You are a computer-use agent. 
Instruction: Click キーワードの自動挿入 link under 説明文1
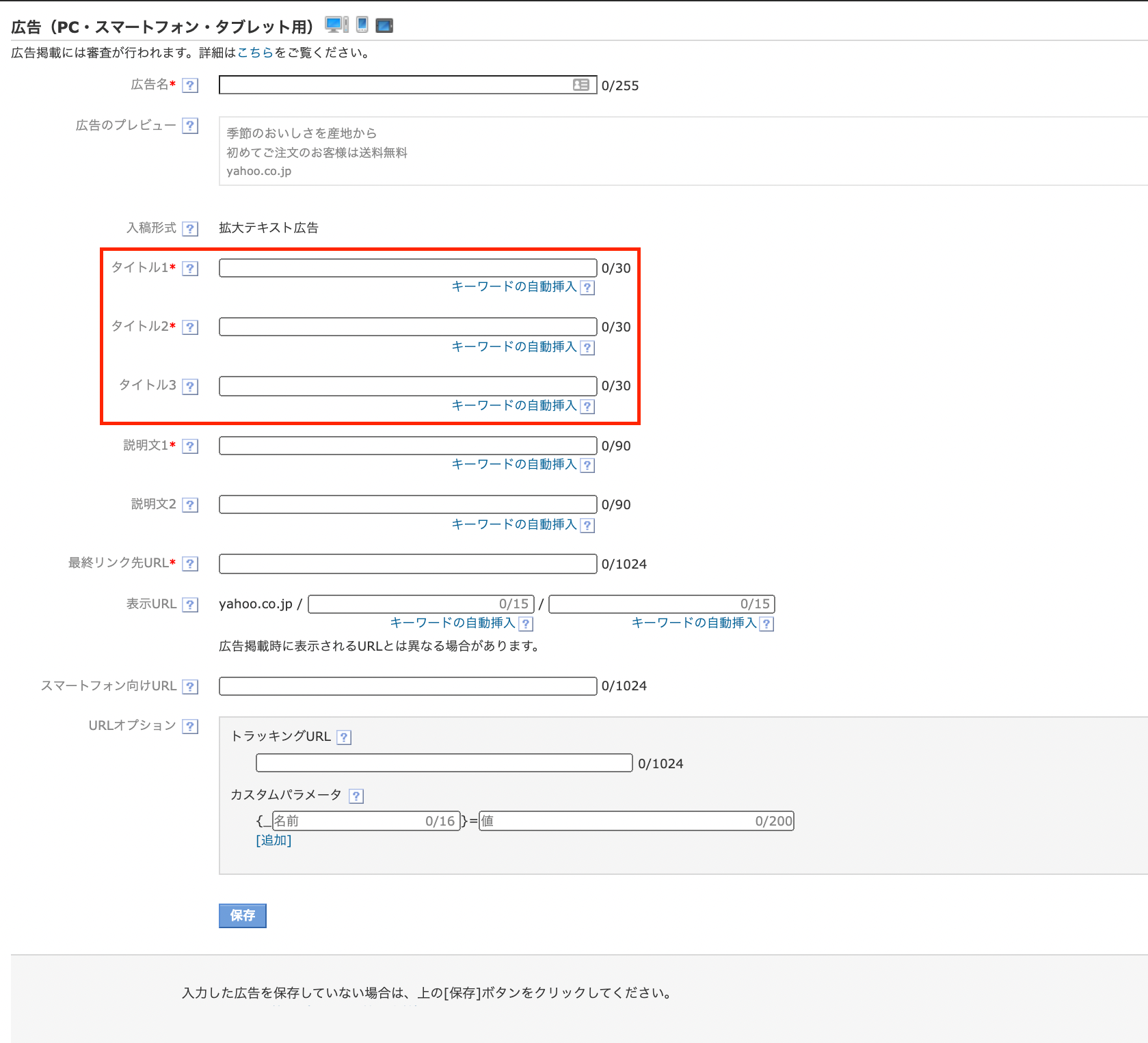click(x=514, y=464)
